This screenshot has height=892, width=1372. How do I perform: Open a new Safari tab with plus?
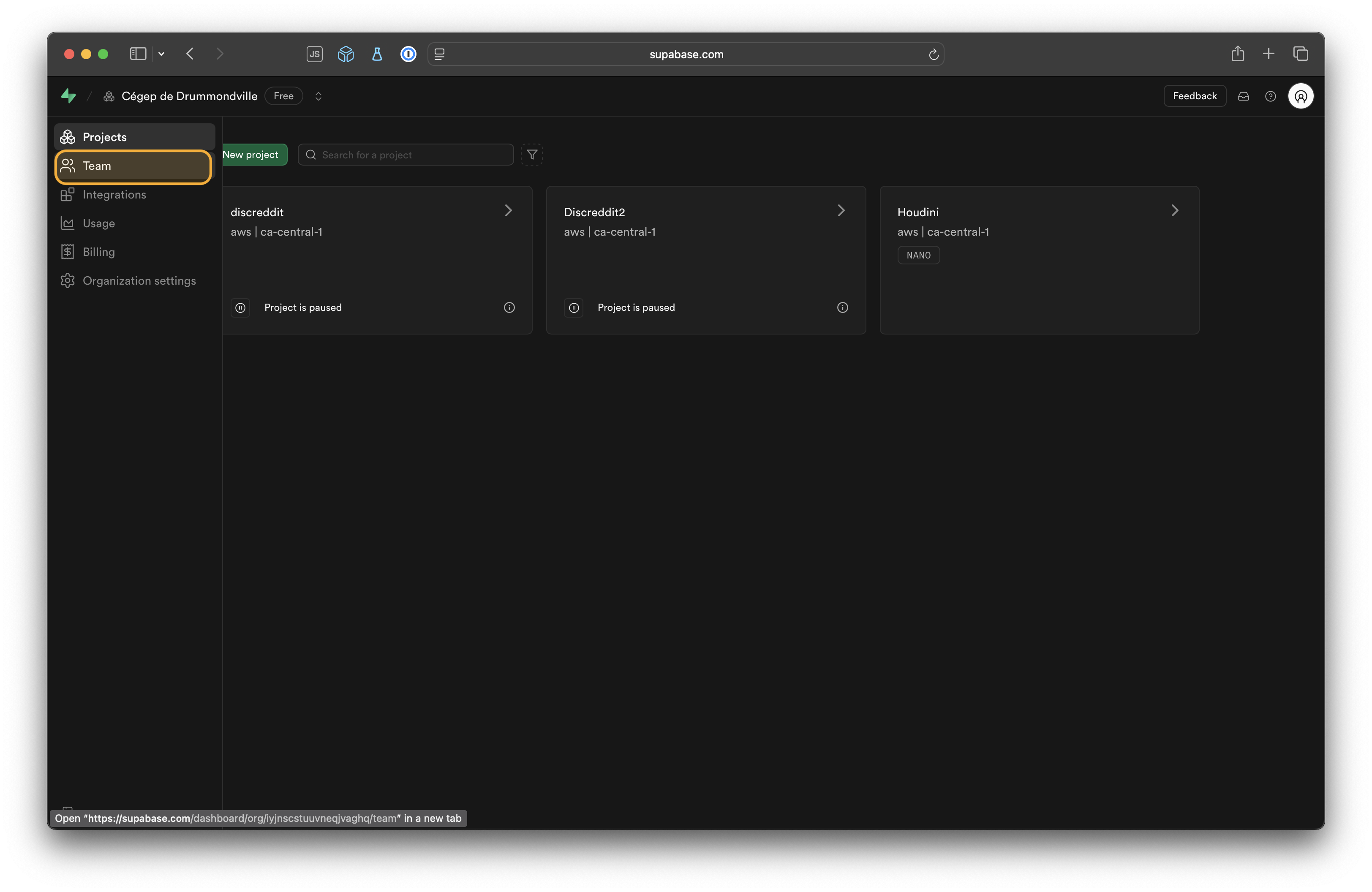[1269, 54]
